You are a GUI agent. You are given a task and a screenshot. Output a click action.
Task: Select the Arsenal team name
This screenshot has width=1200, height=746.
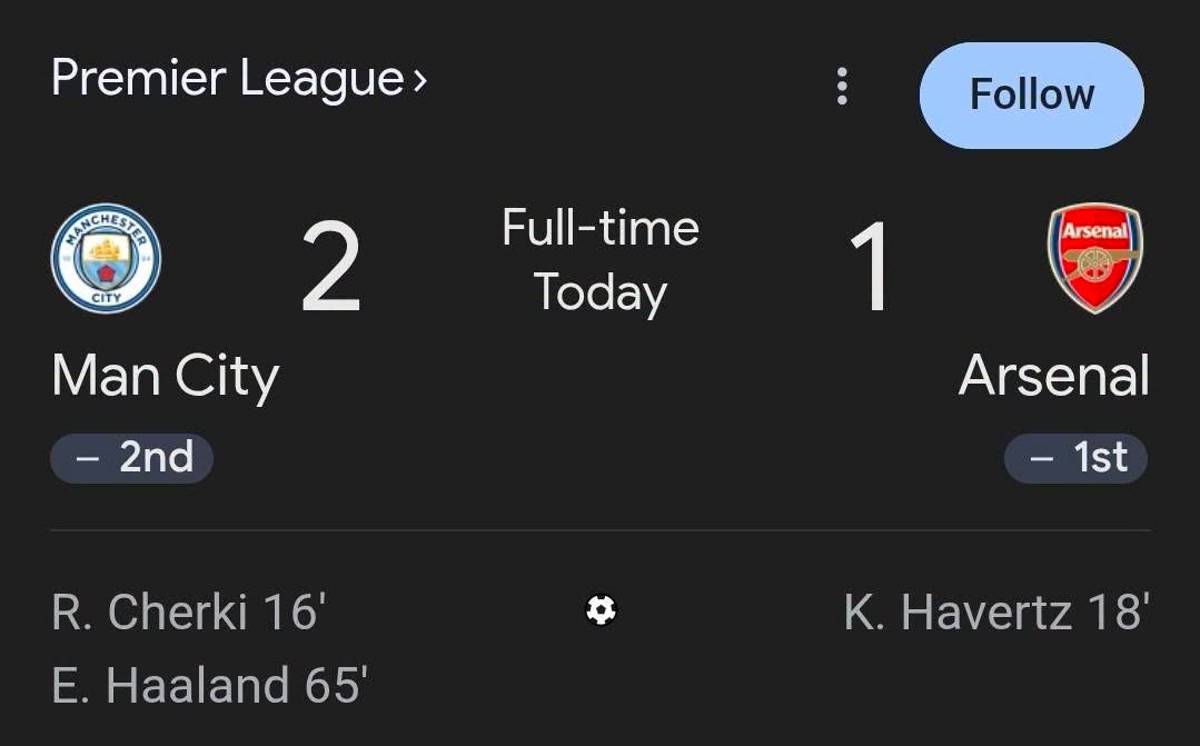click(1054, 376)
